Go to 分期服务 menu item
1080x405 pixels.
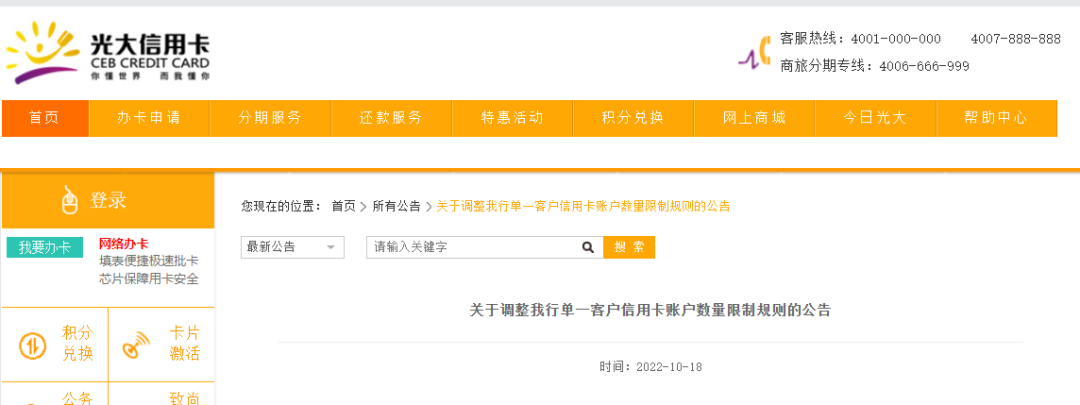pyautogui.click(x=270, y=118)
